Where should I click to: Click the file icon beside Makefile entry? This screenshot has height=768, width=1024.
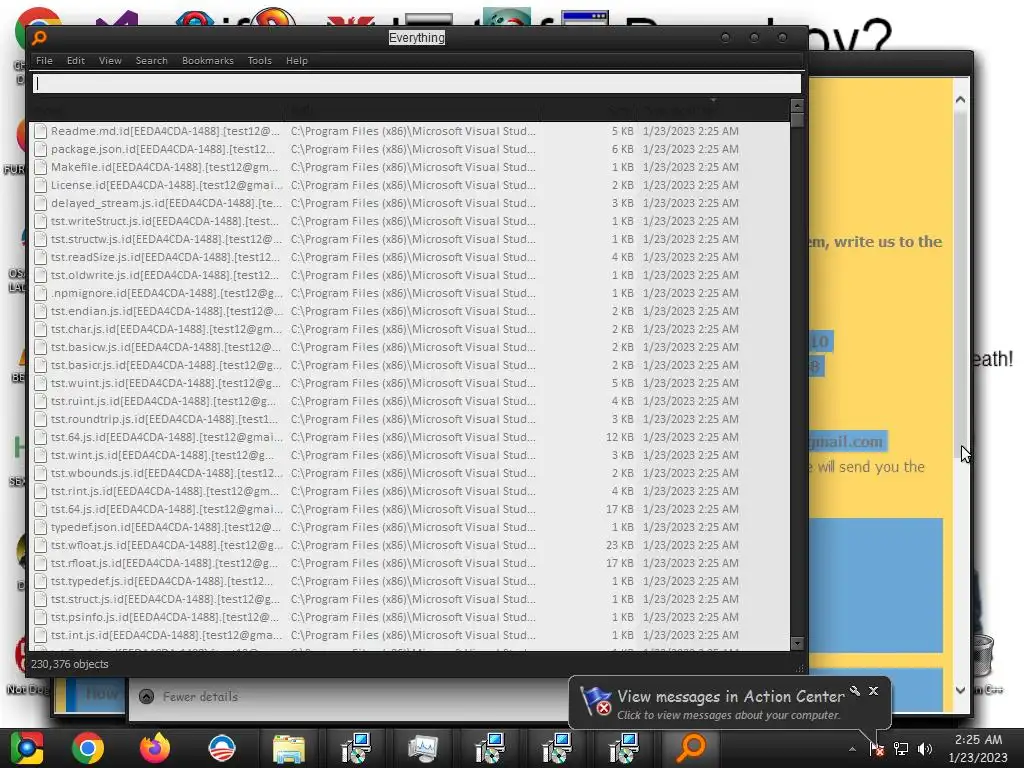tap(40, 167)
